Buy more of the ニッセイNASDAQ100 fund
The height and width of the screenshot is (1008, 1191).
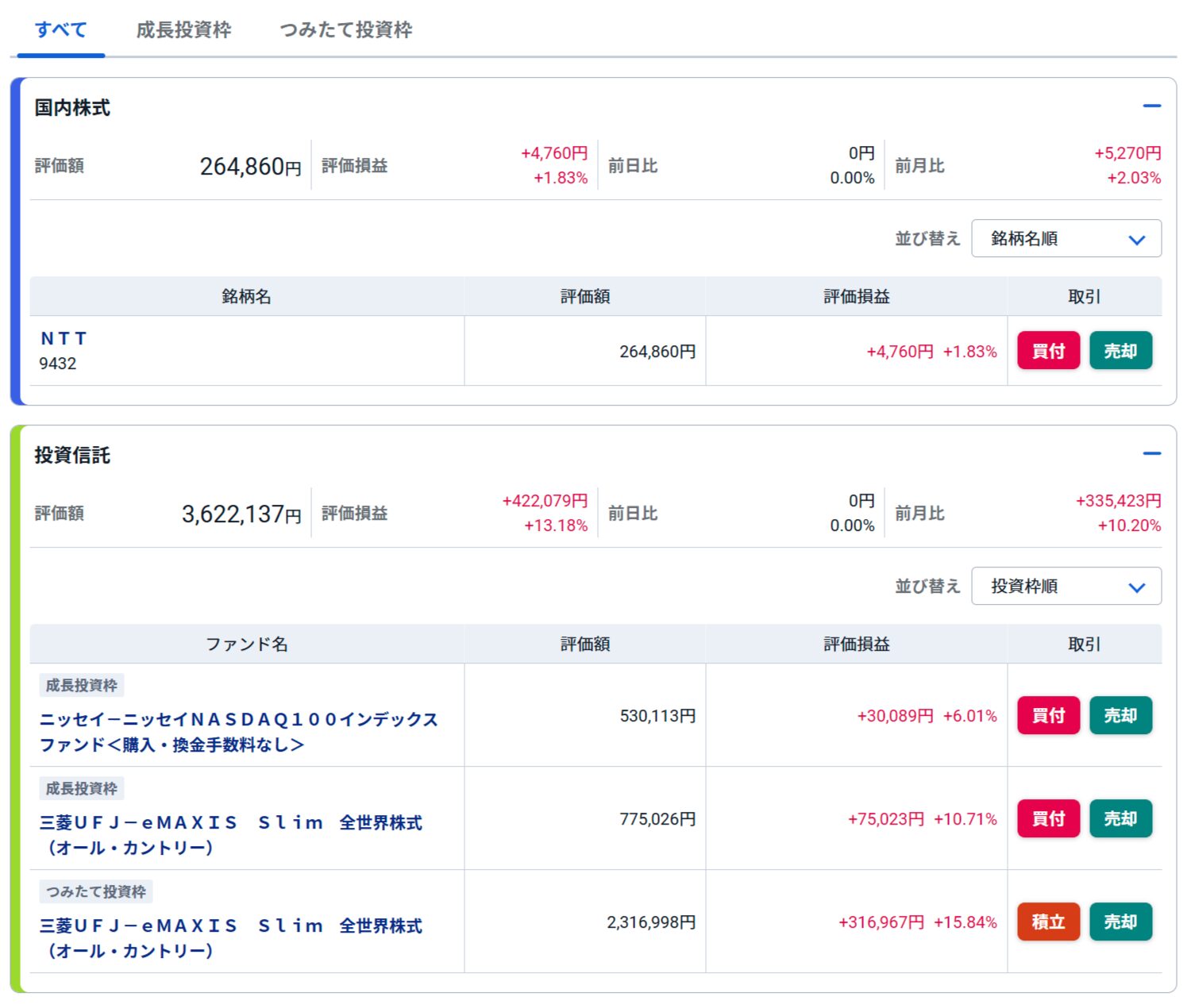point(1048,715)
